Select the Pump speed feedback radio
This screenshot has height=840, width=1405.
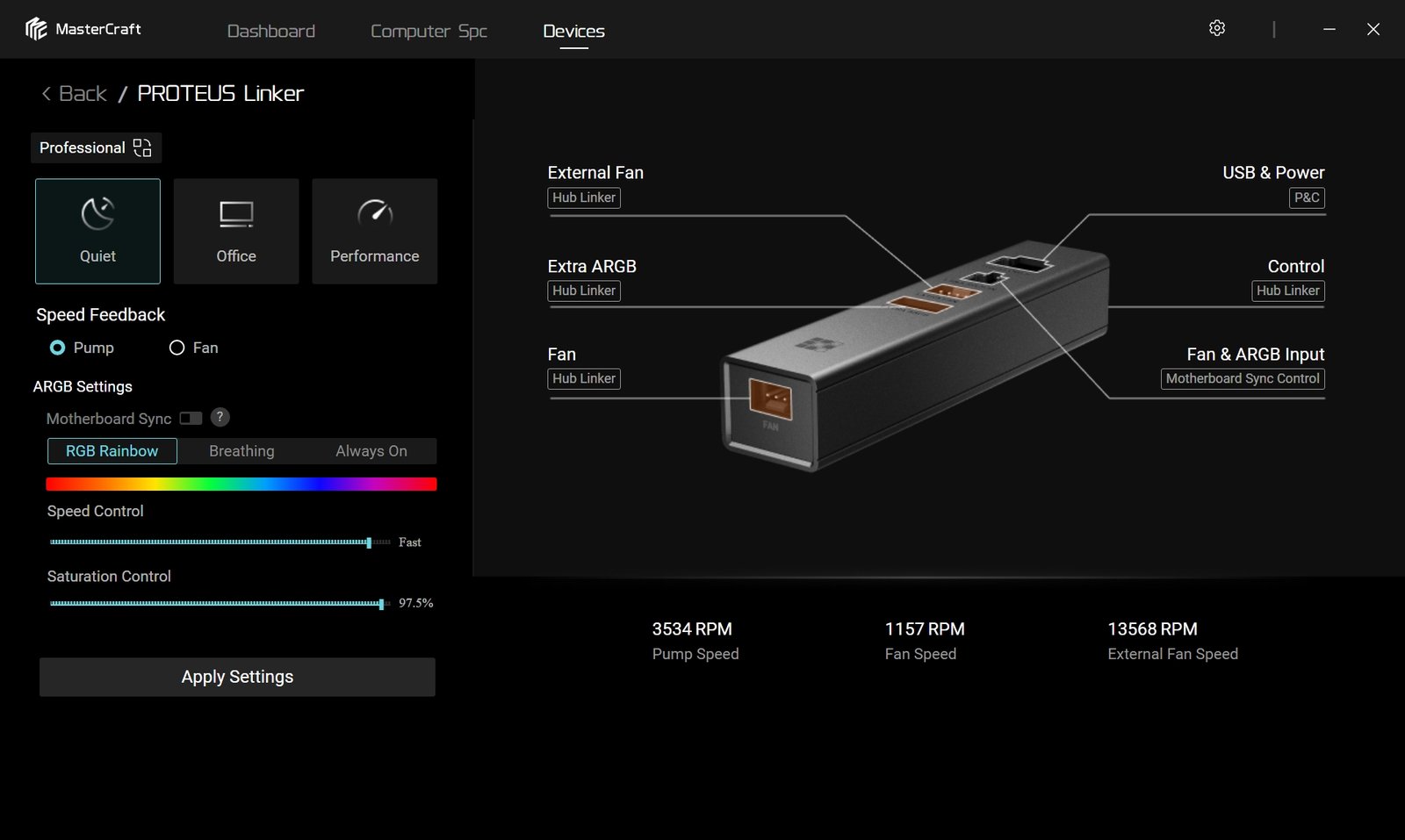[x=58, y=348]
